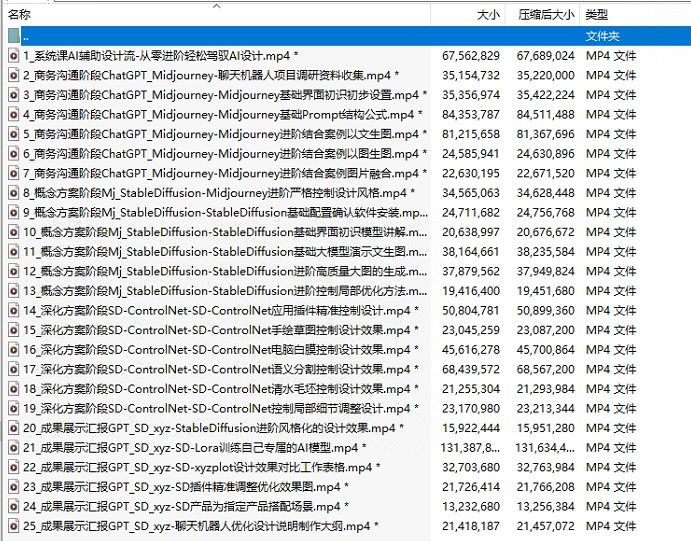Click the MP4 icon of file 4_商务沟通阶段
Image resolution: width=691 pixels, height=541 pixels.
pos(13,115)
